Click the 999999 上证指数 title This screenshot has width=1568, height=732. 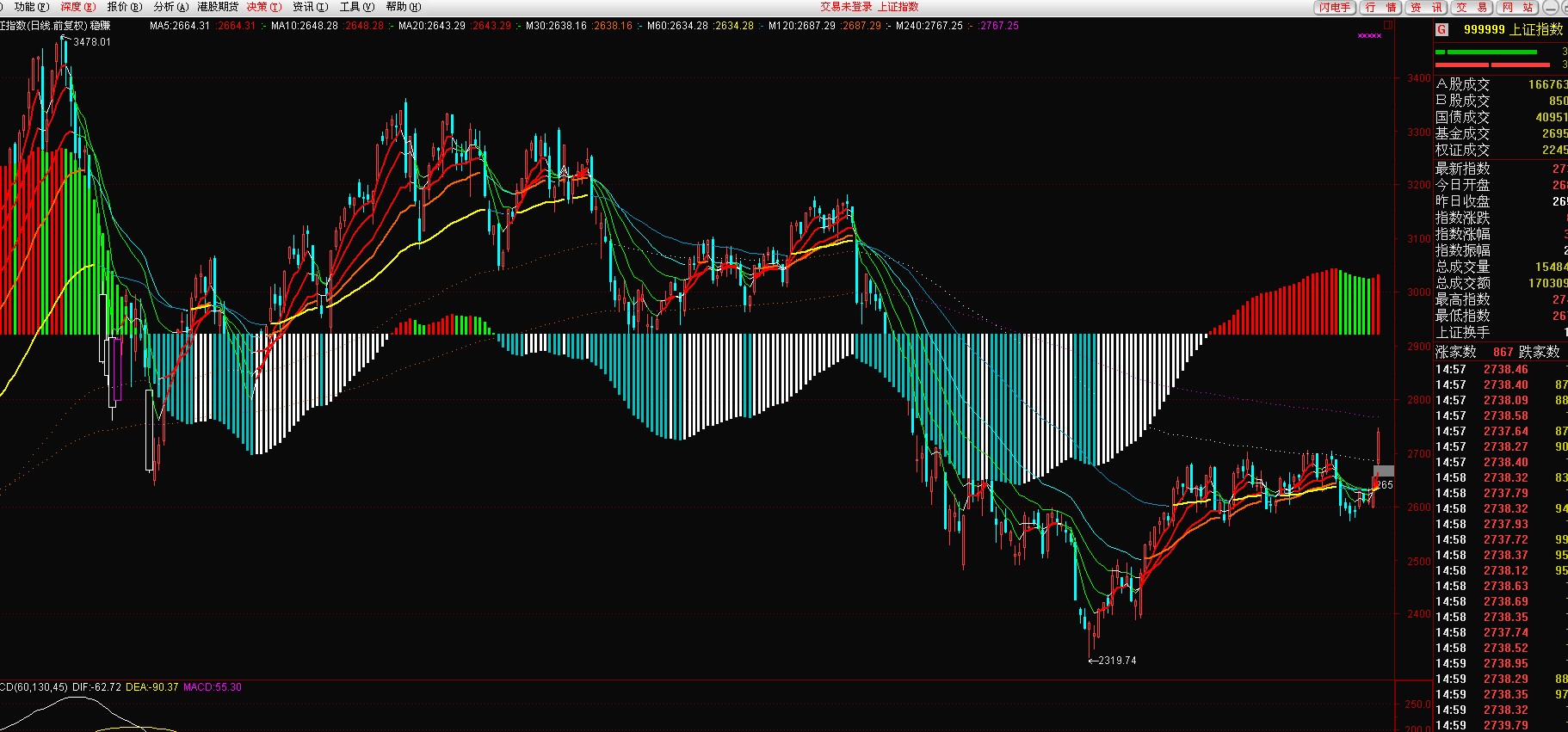(x=1513, y=29)
